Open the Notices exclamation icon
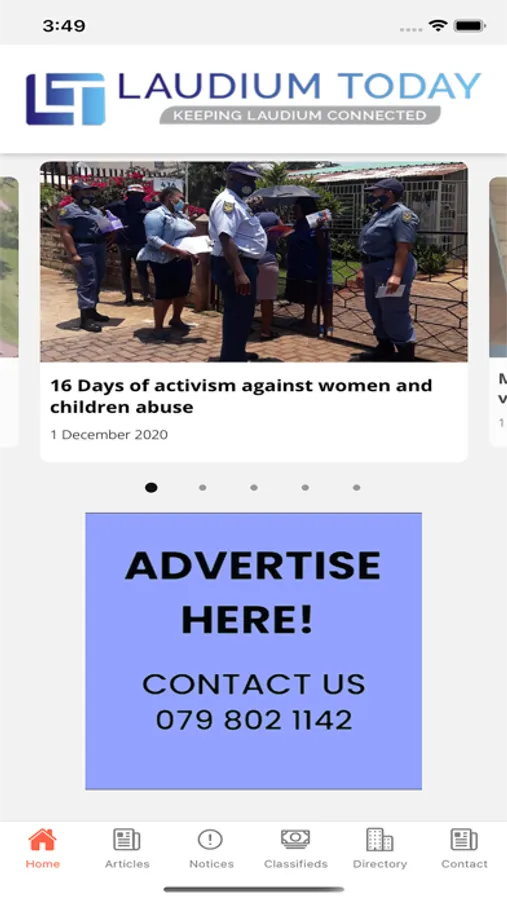This screenshot has width=507, height=900. tap(211, 840)
